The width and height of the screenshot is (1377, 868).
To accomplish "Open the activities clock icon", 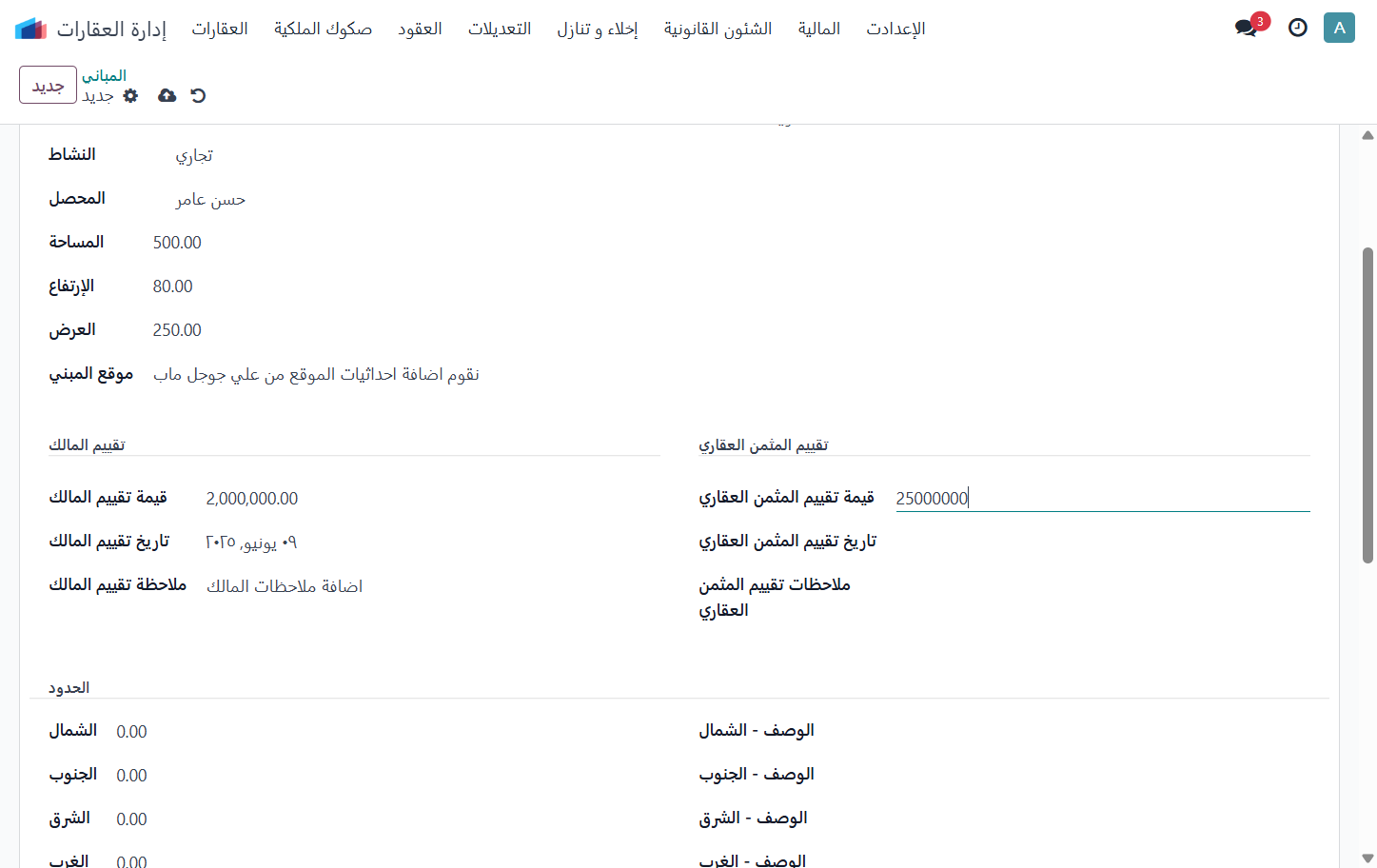I will click(x=1298, y=28).
